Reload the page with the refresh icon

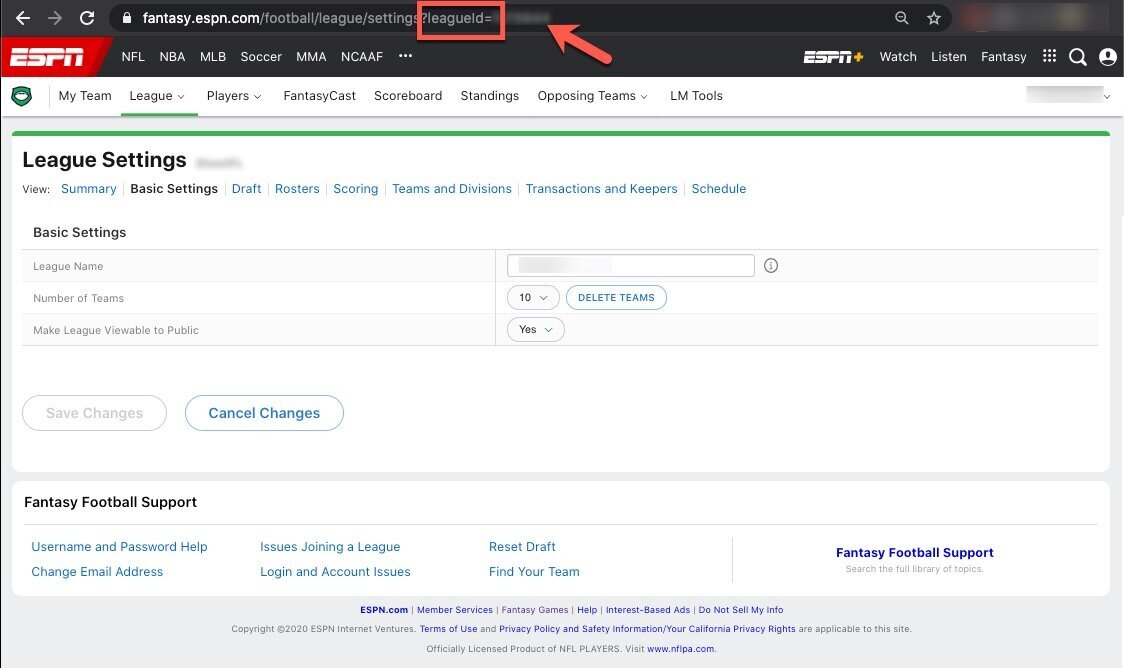pyautogui.click(x=87, y=18)
